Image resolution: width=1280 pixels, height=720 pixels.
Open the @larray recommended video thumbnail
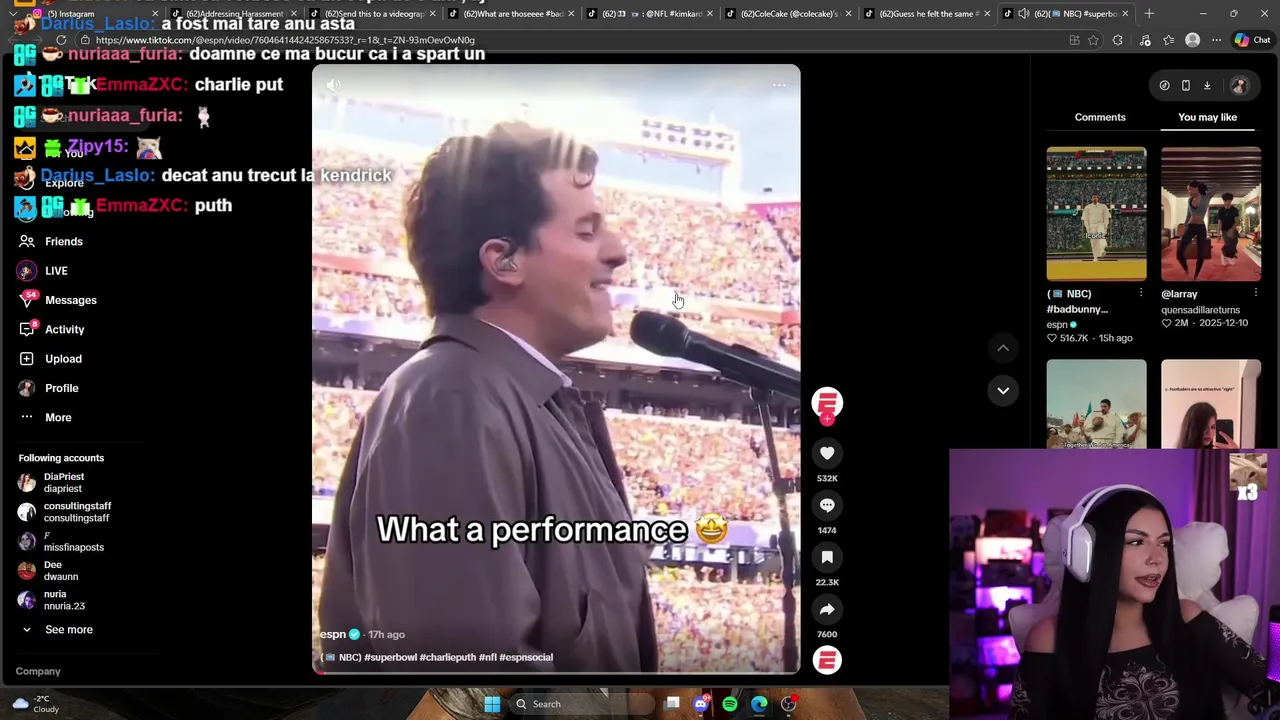coord(1211,214)
